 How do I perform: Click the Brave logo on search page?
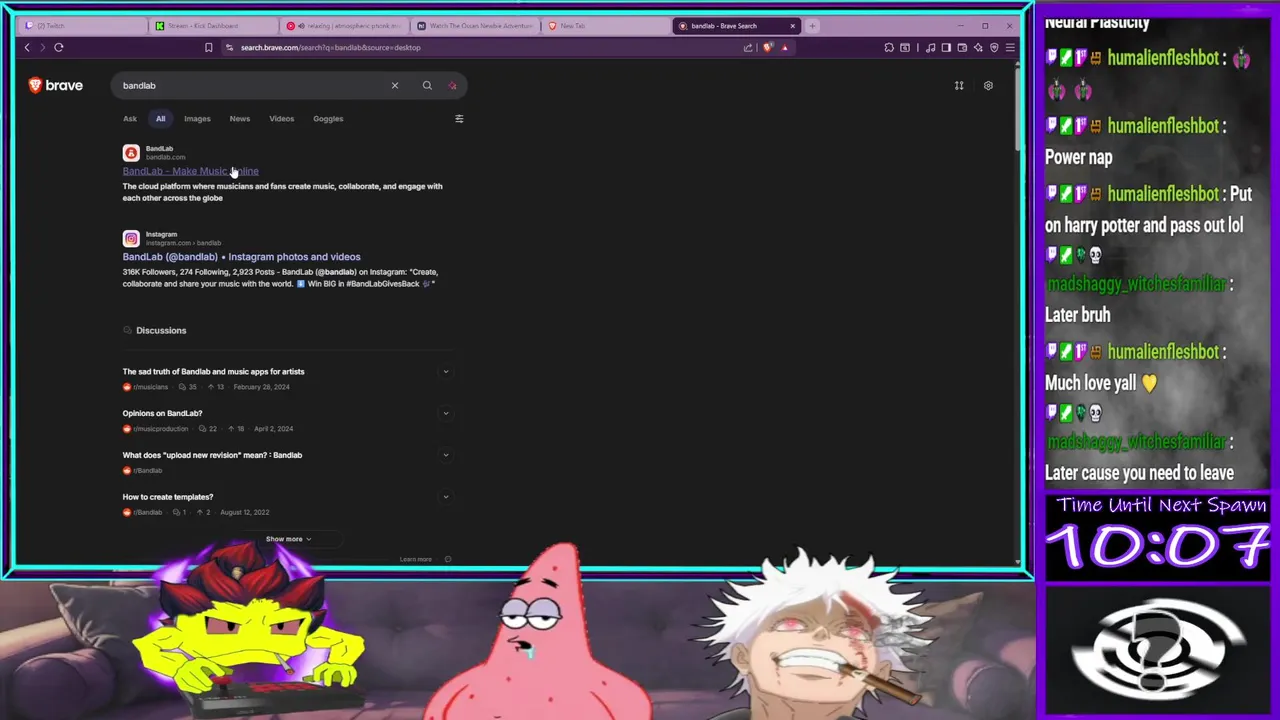[x=56, y=85]
